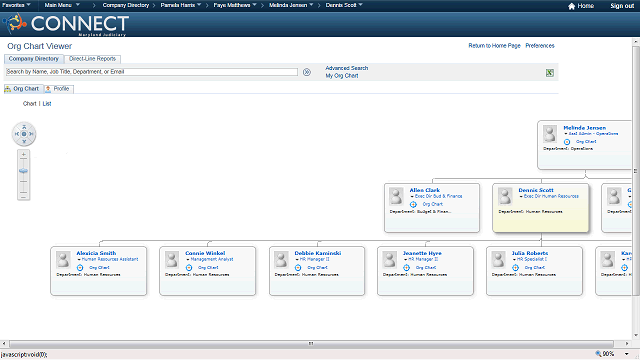Screen dimensions: 640x360
Task: Click Dennis Scott's photo placeholder
Action: point(505,196)
